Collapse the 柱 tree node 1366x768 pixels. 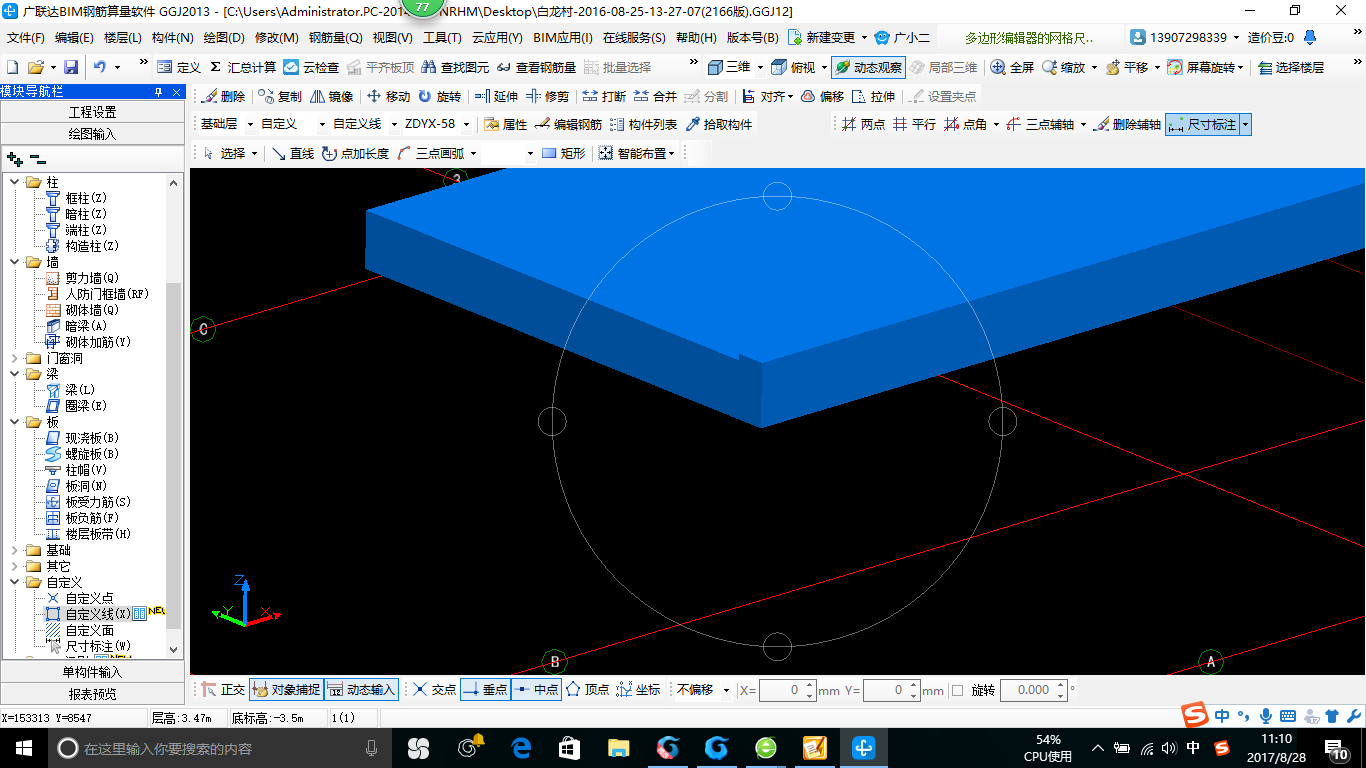(x=15, y=182)
